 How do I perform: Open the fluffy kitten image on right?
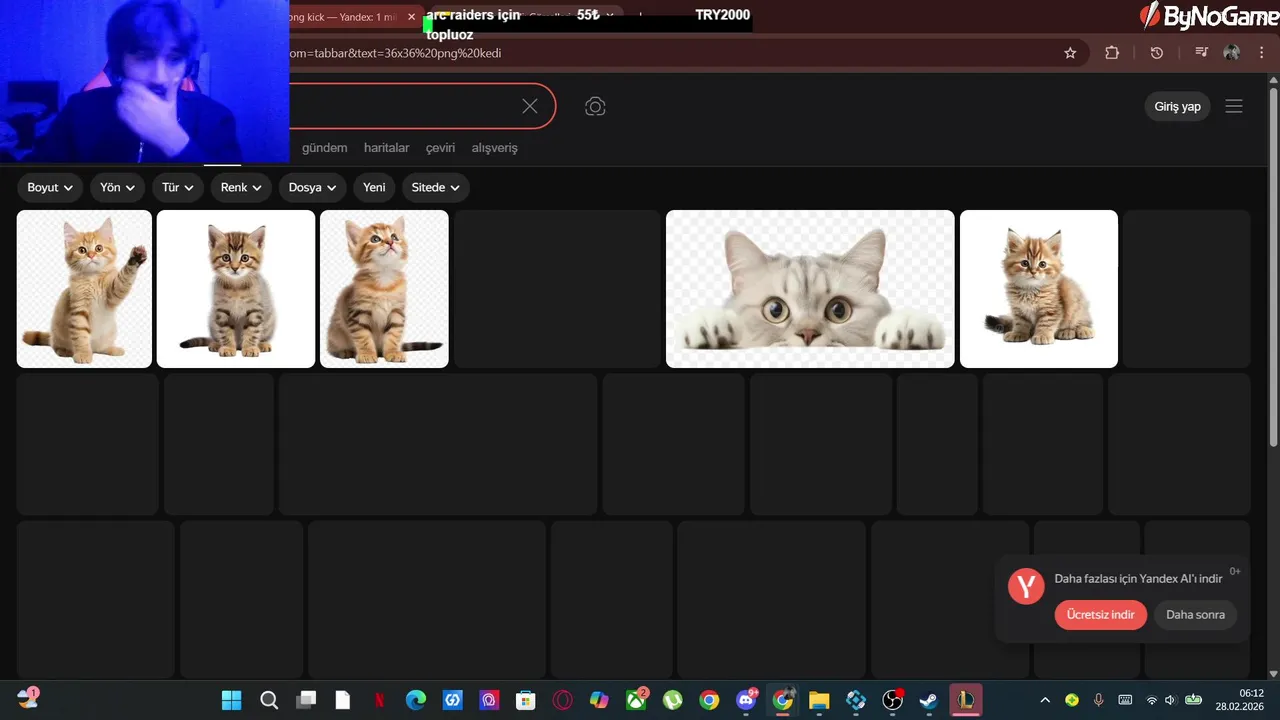pyautogui.click(x=1039, y=289)
